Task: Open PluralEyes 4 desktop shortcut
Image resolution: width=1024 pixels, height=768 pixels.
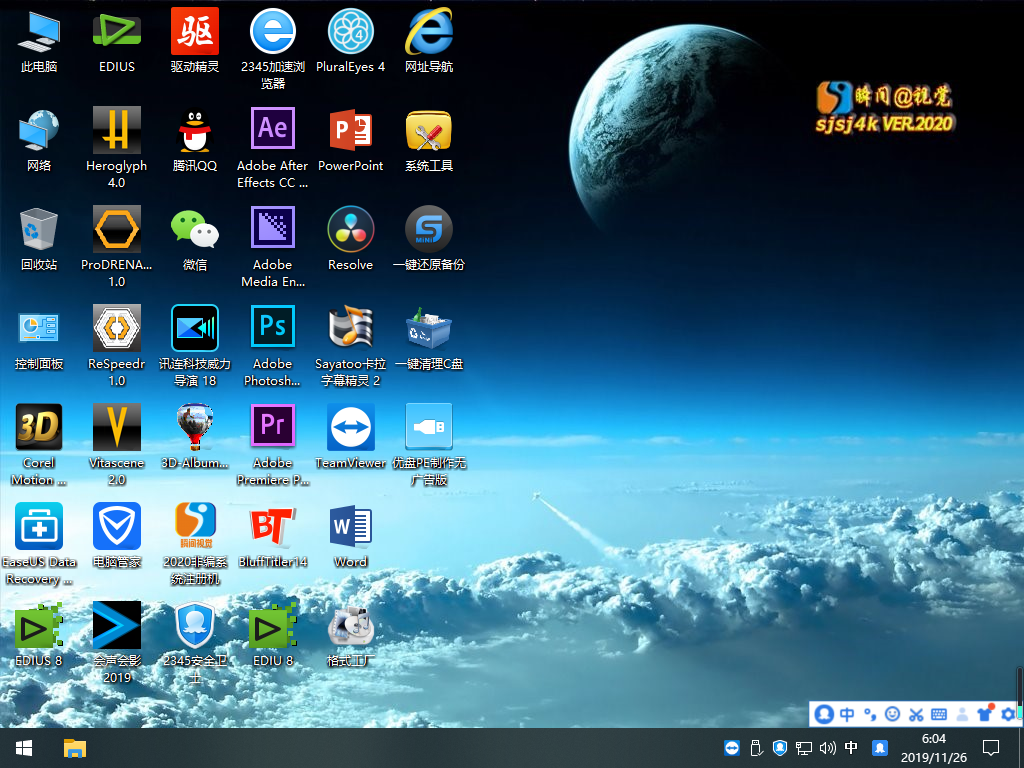Action: [x=351, y=31]
